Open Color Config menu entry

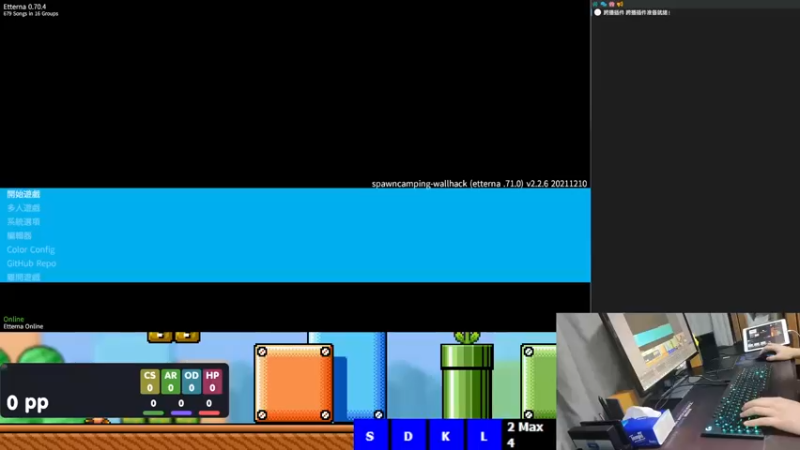31,249
